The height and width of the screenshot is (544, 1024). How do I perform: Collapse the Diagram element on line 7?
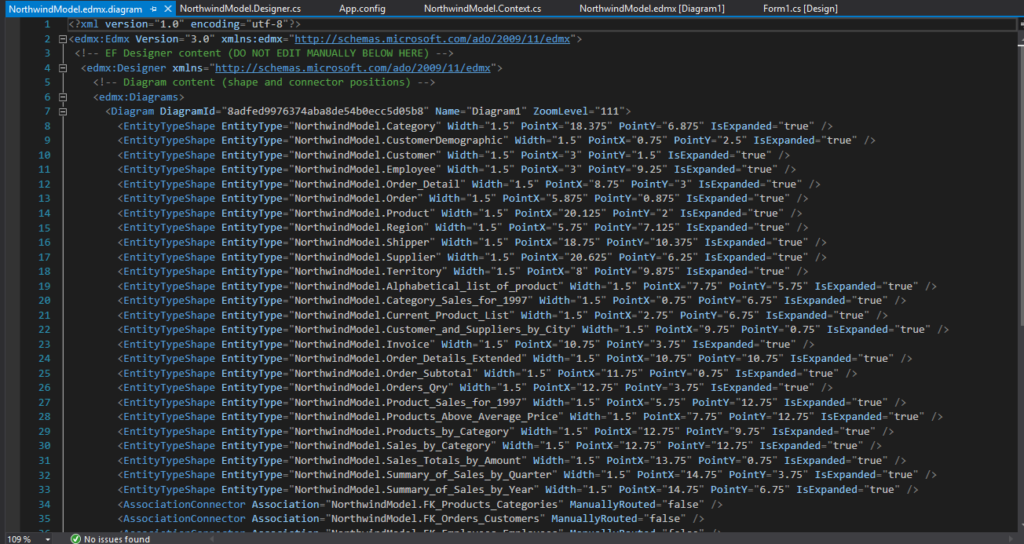tap(63, 112)
